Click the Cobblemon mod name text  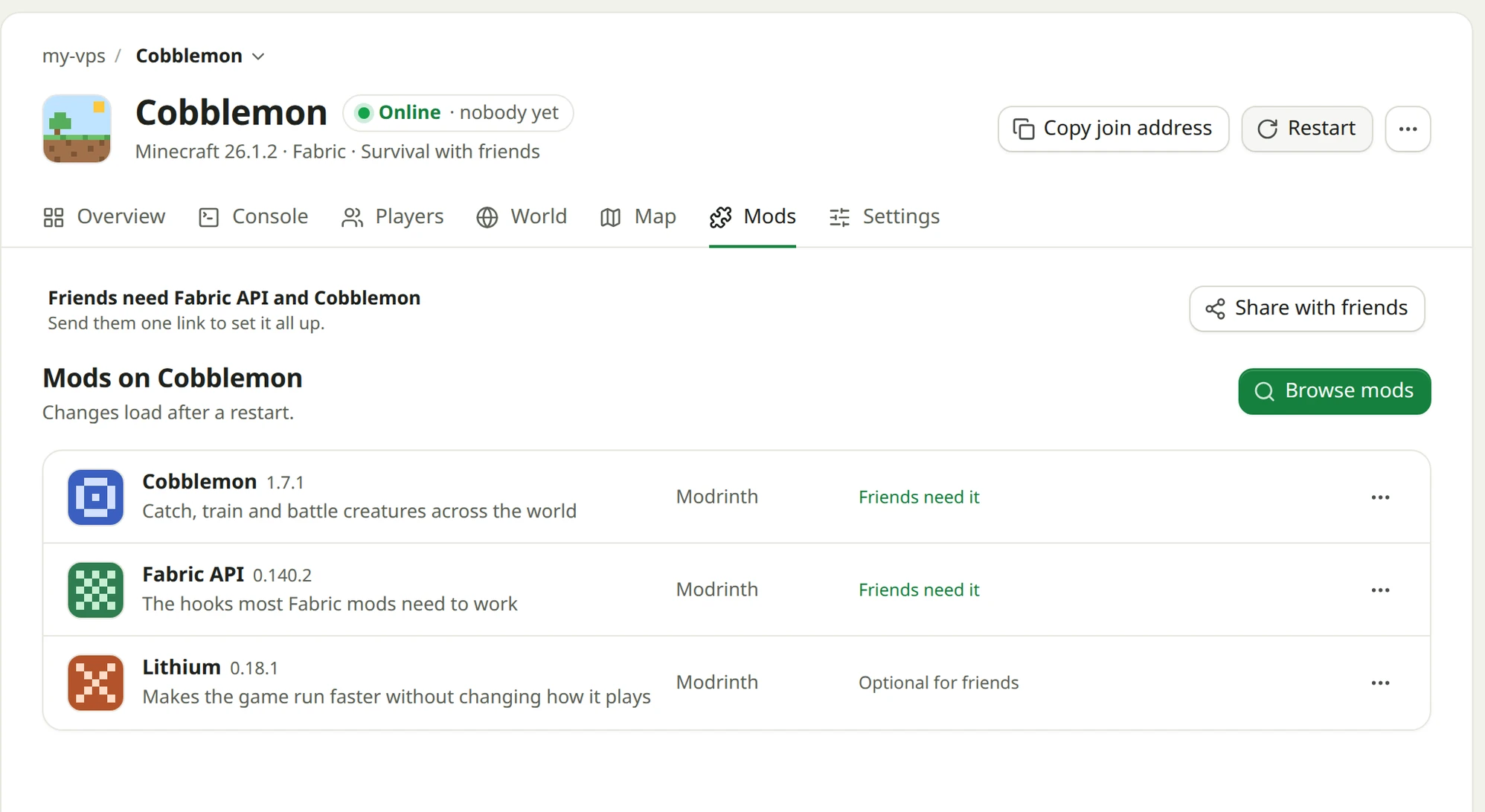[199, 481]
